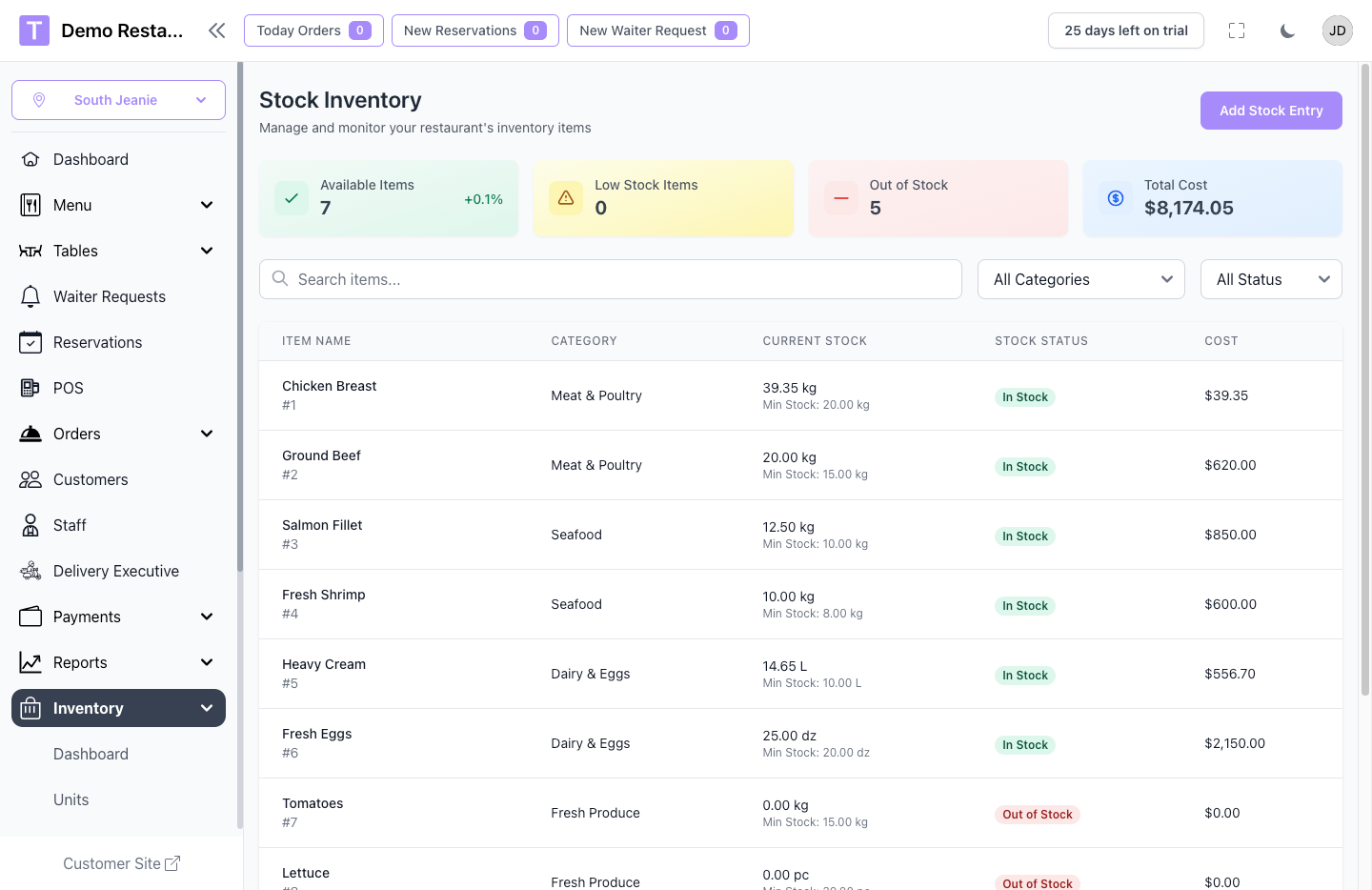
Task: Click the magnifier icon in search box
Action: click(x=280, y=278)
